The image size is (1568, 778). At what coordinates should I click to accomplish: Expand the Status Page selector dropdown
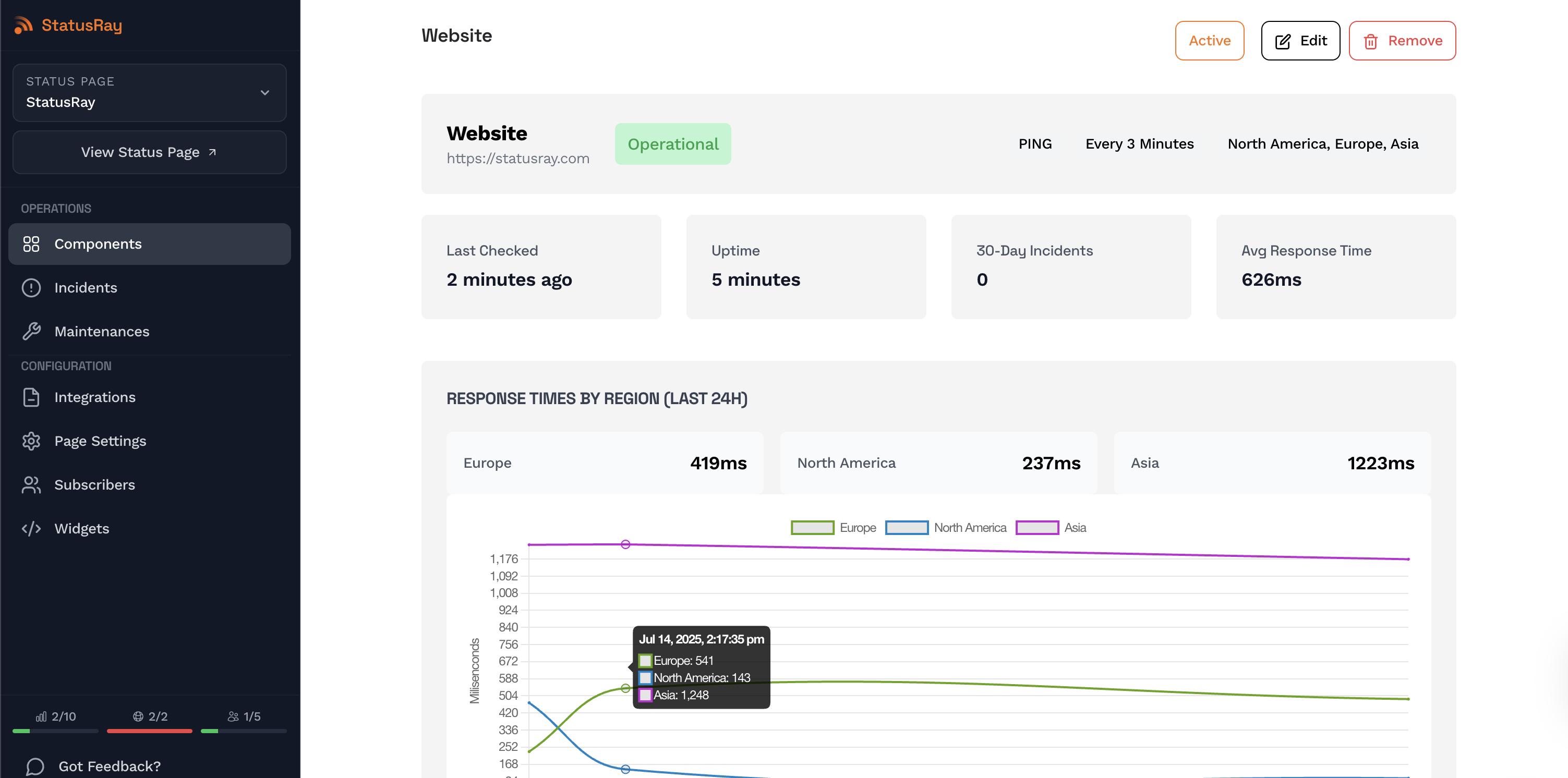[149, 92]
